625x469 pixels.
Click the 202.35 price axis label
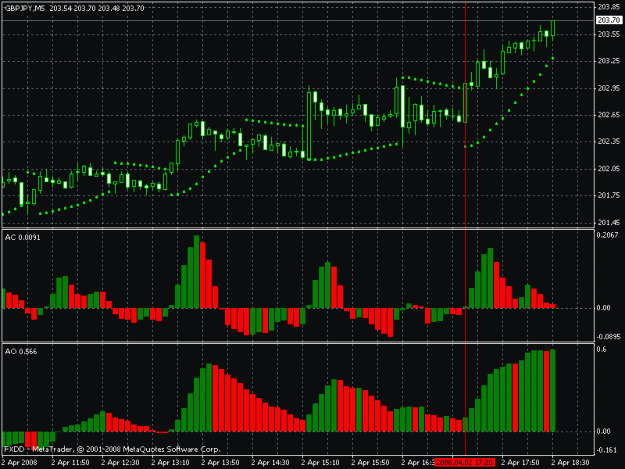[609, 141]
